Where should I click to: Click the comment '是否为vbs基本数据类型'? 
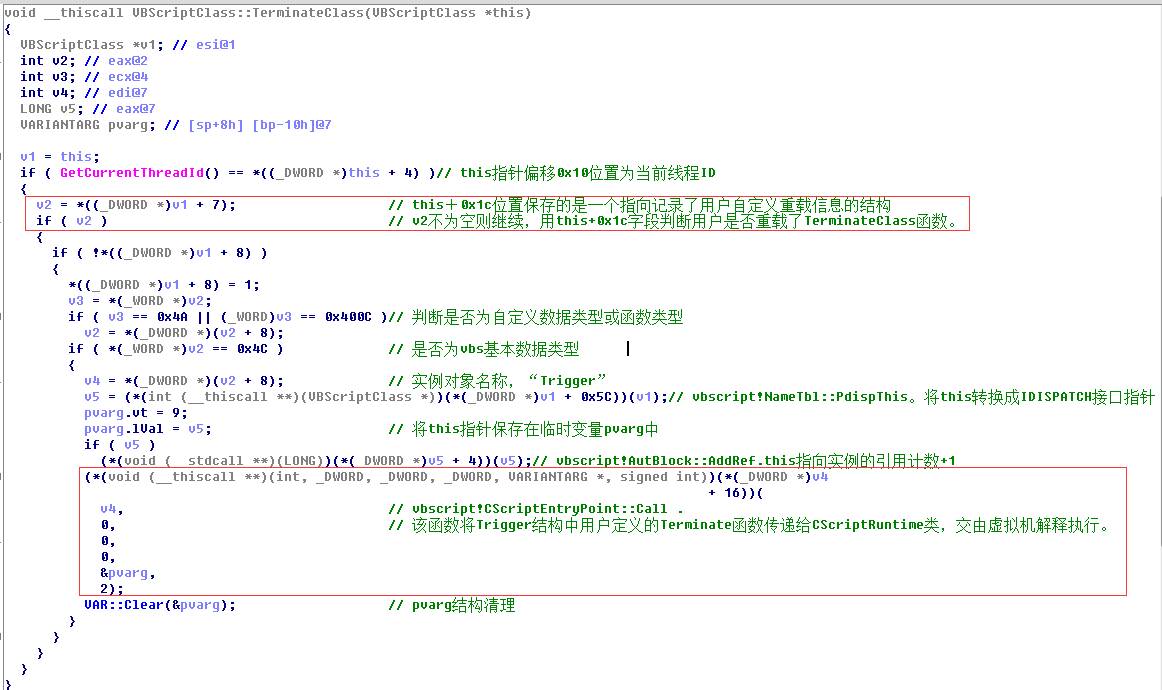484,349
